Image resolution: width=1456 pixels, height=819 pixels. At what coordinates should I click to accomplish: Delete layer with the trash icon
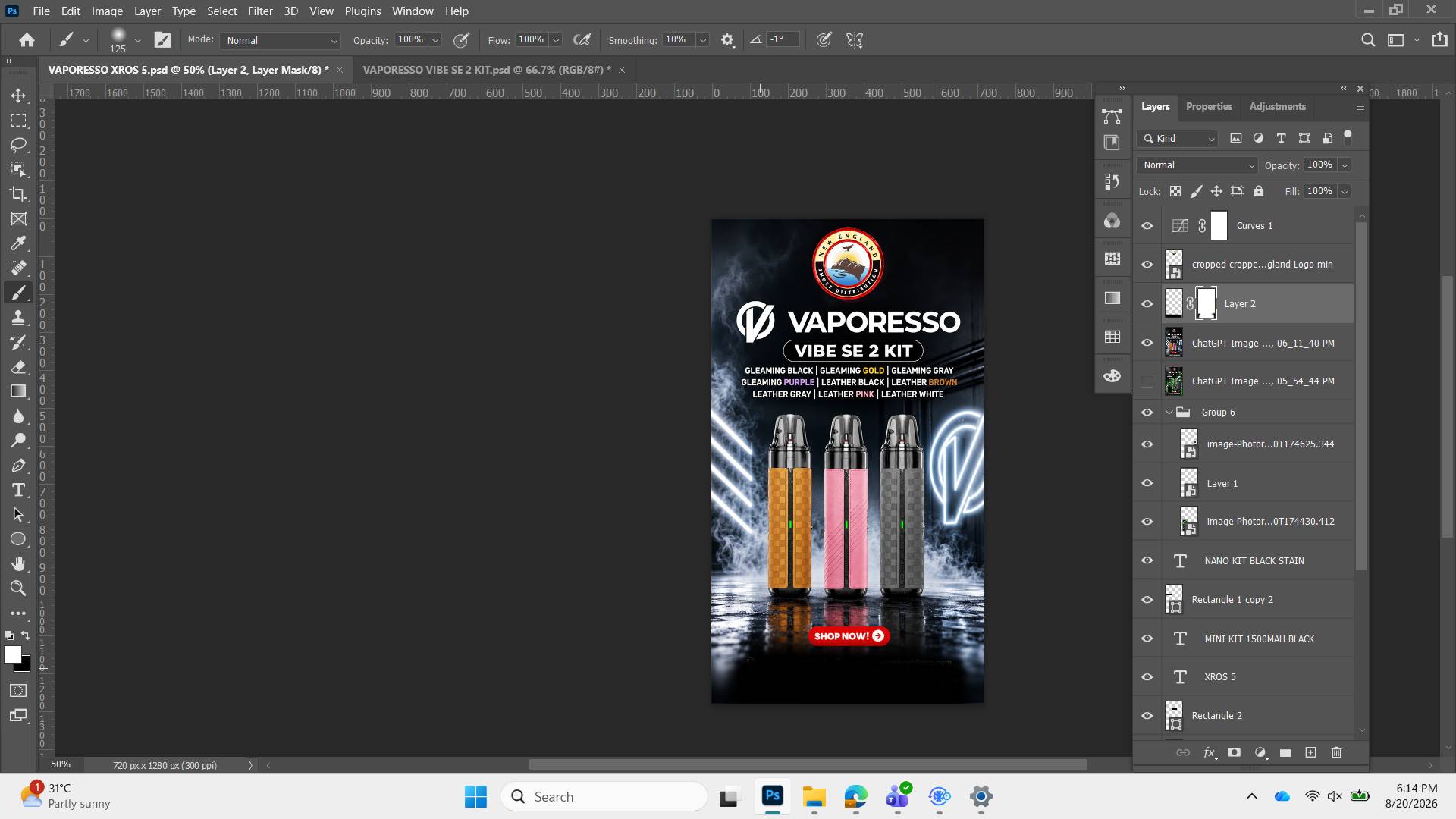click(1336, 752)
